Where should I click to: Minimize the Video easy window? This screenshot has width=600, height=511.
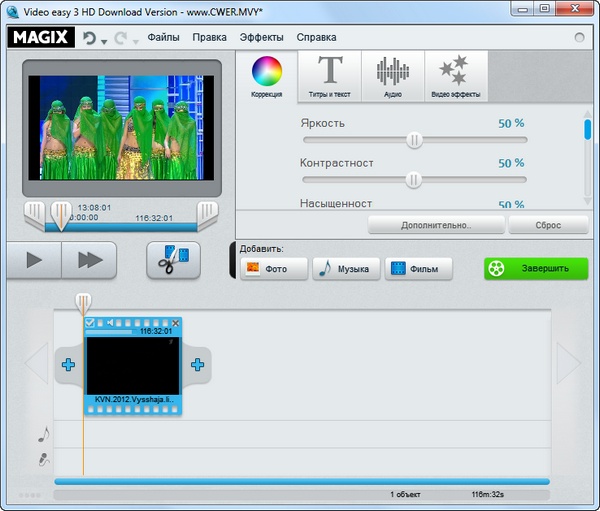click(523, 9)
